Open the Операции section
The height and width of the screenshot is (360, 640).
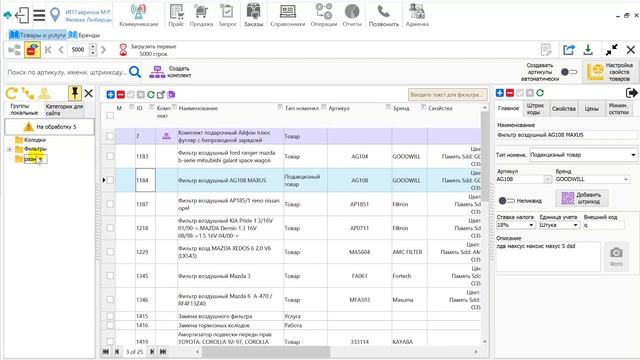324,15
